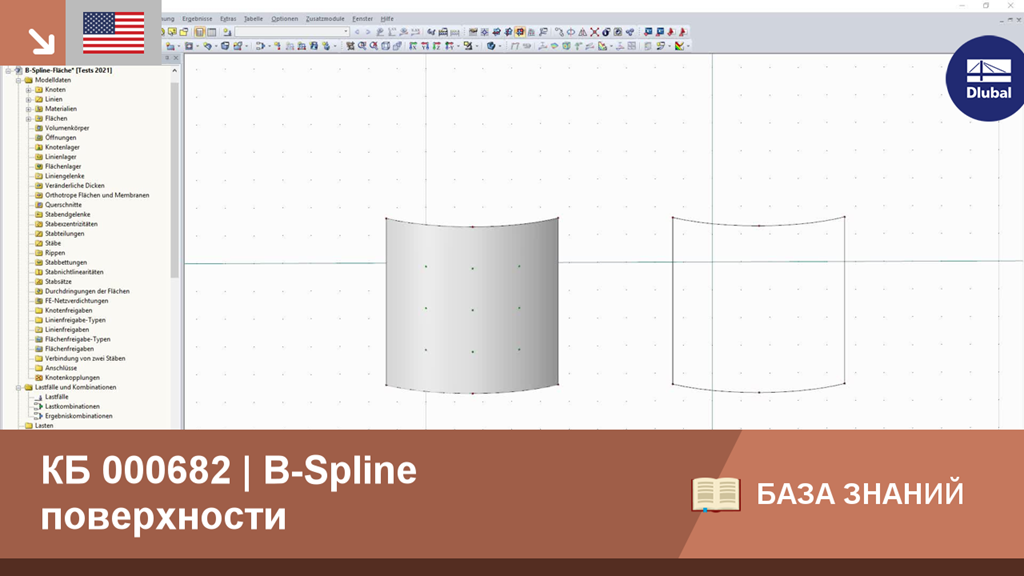This screenshot has width=1024, height=576.
Task: Open the Fenster menu
Action: 362,19
